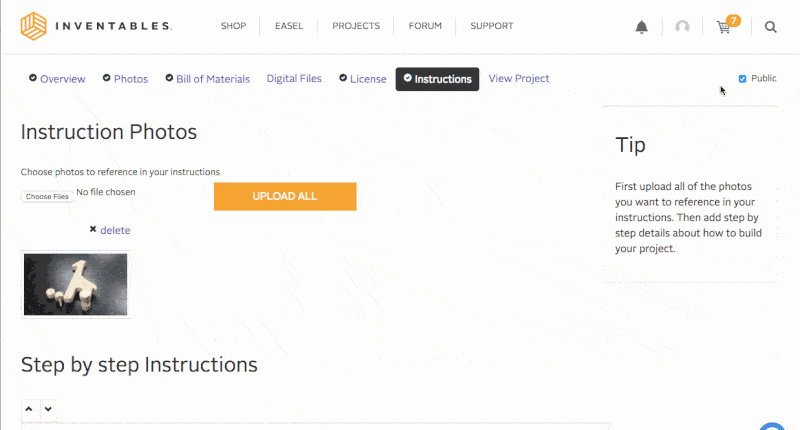Click the delete X icon above photo
Image resolution: width=800 pixels, height=430 pixels.
pyautogui.click(x=93, y=230)
